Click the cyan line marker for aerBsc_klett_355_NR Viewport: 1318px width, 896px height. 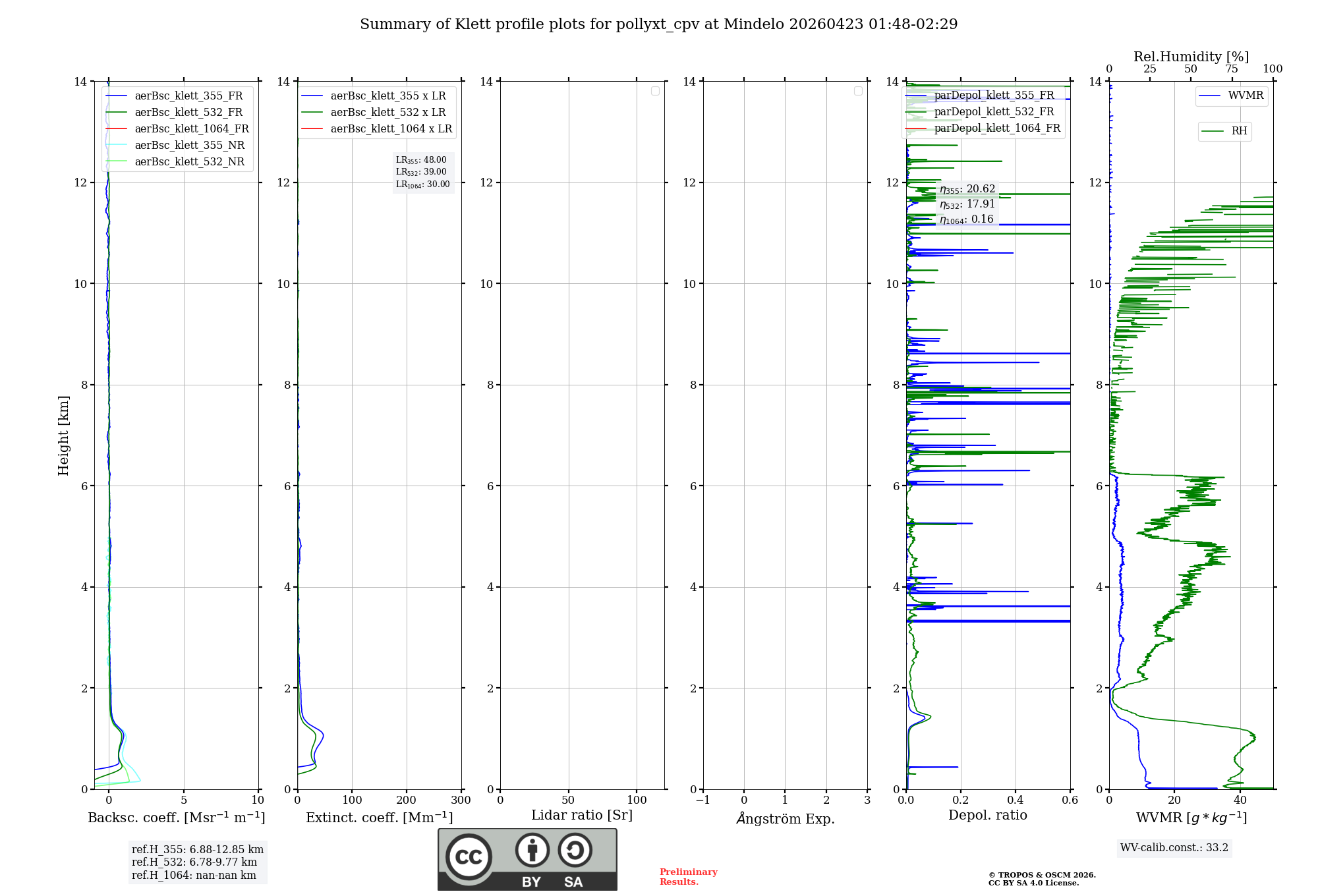click(x=117, y=146)
